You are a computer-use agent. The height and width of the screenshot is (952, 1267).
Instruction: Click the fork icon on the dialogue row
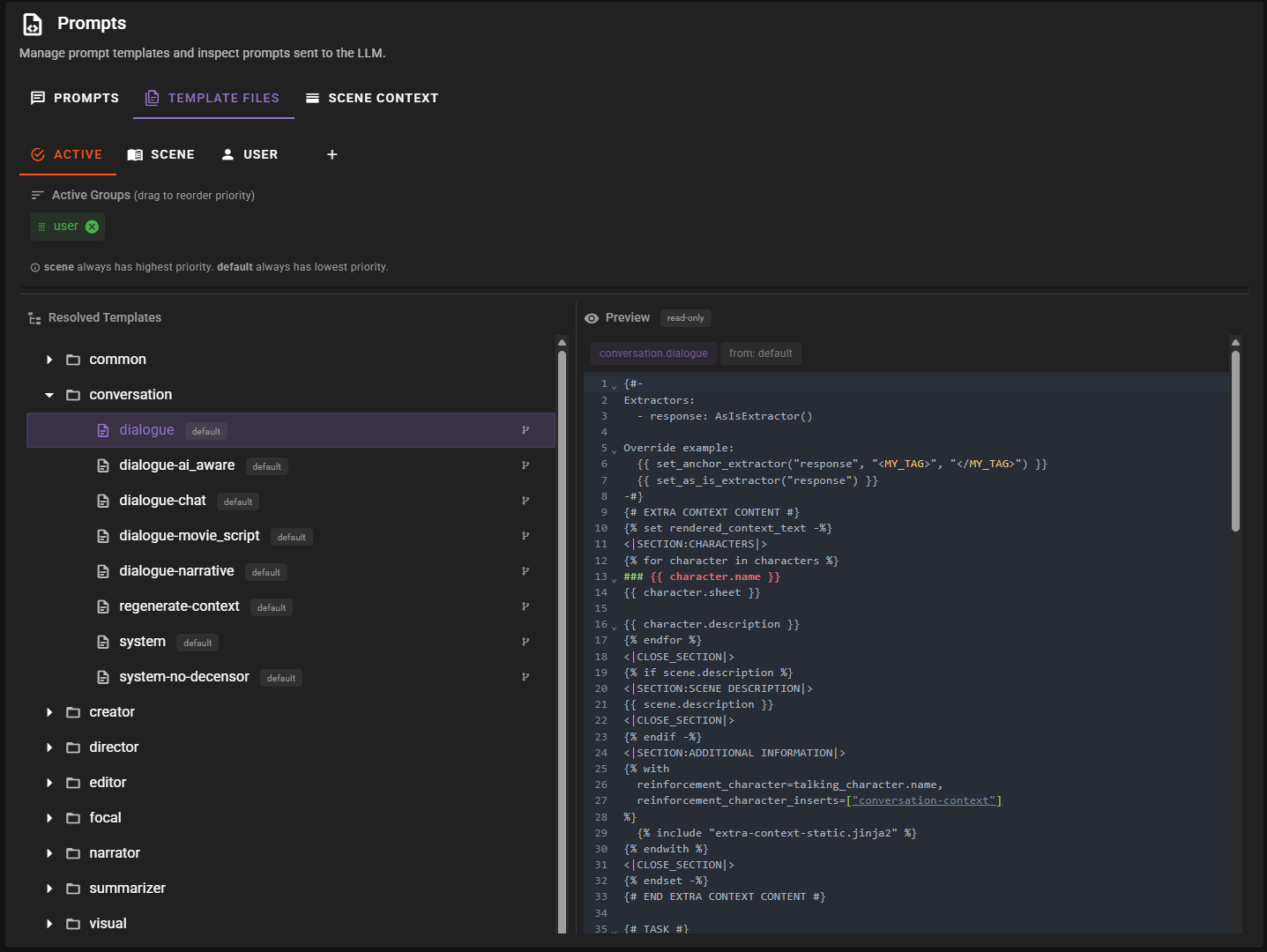[x=525, y=430]
